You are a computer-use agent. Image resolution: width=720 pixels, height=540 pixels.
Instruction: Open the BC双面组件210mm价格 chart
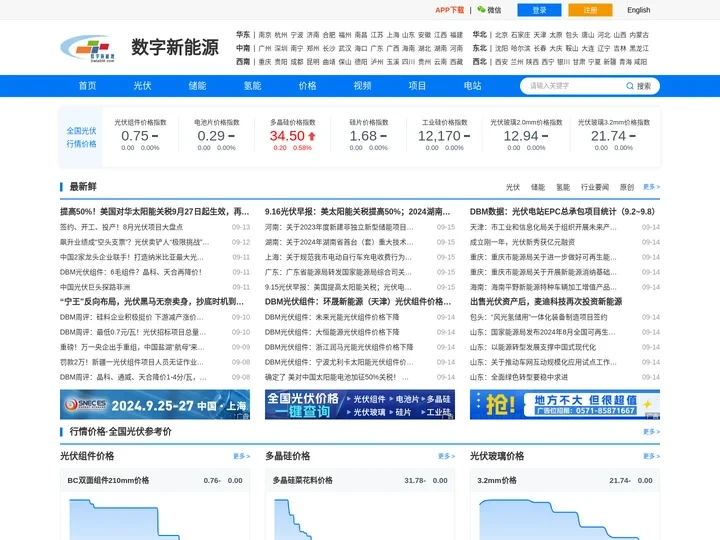(155, 504)
